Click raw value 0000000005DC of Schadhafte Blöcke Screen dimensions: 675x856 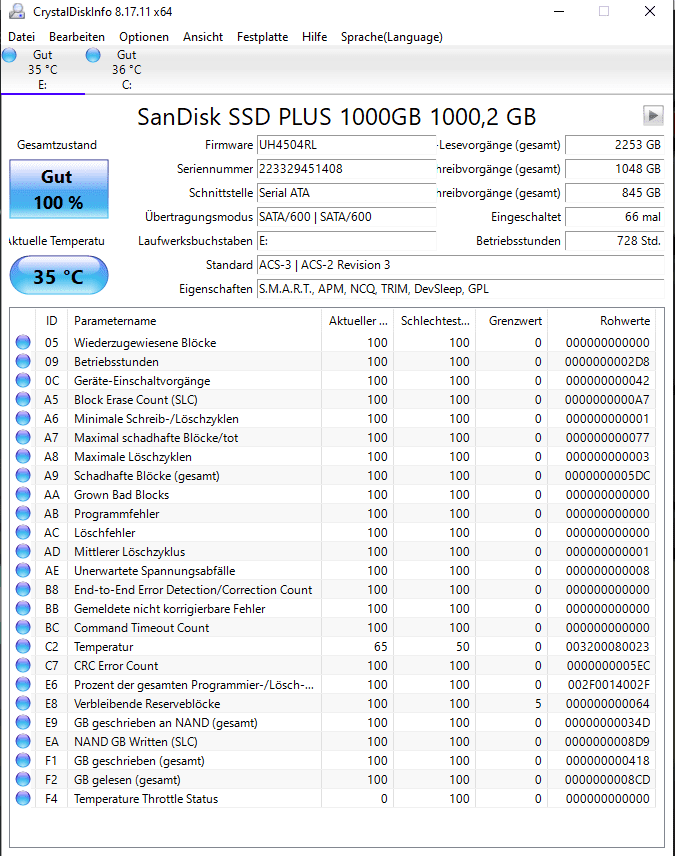tap(607, 475)
